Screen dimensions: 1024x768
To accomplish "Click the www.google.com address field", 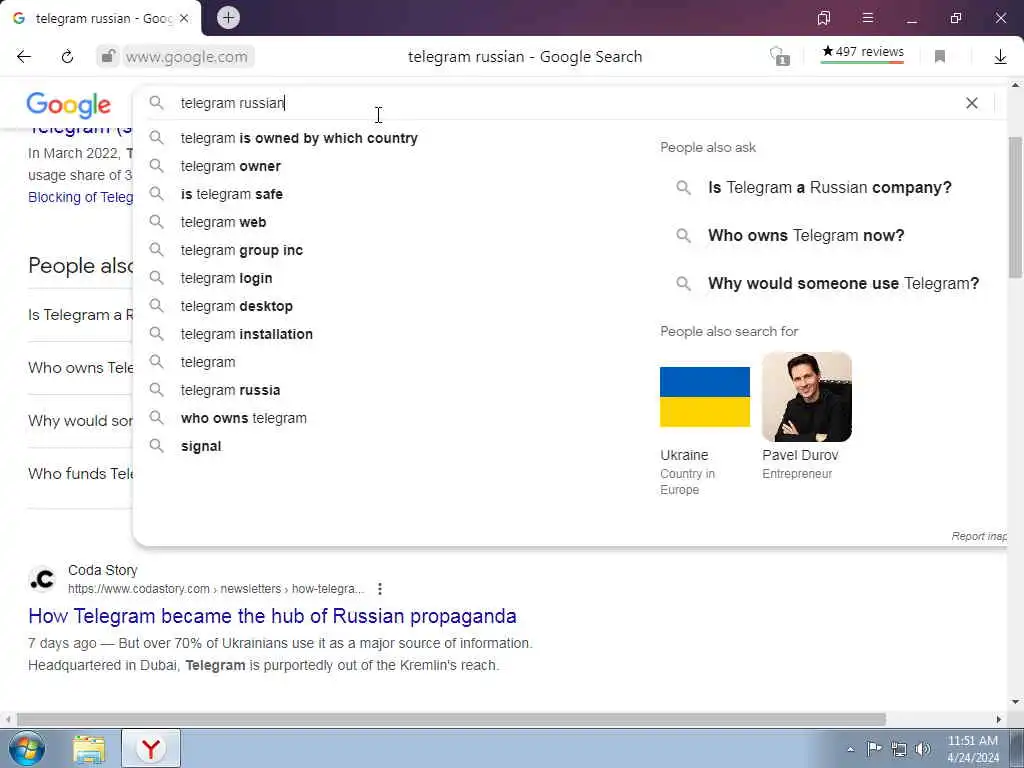I will (x=186, y=57).
